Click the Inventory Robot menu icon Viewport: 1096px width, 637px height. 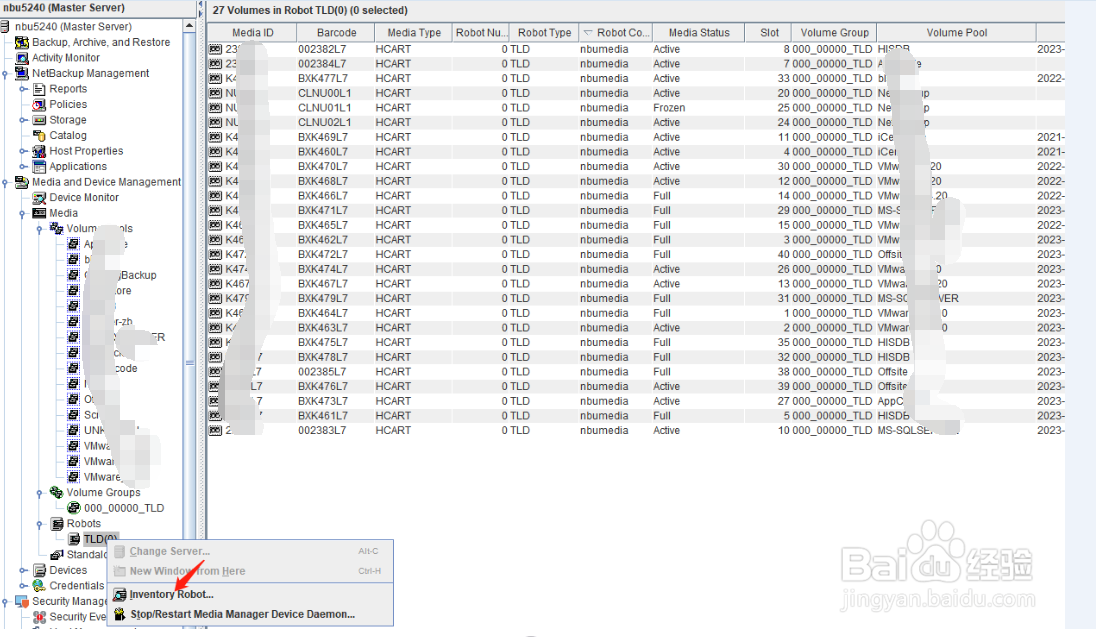[x=120, y=594]
